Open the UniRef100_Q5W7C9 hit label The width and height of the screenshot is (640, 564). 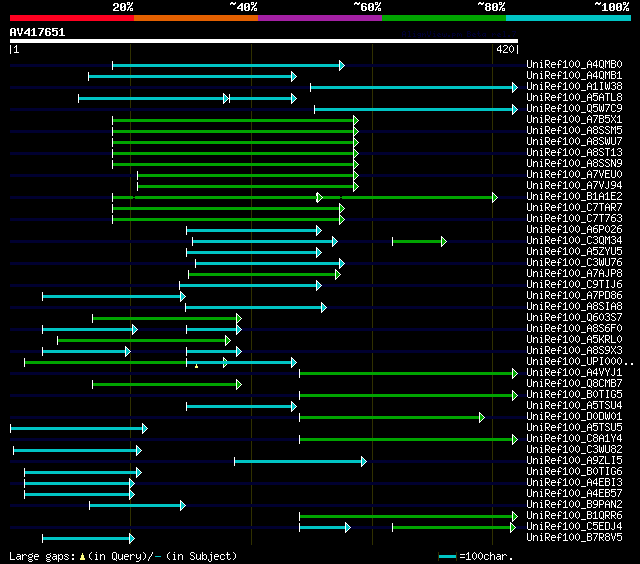(574, 109)
